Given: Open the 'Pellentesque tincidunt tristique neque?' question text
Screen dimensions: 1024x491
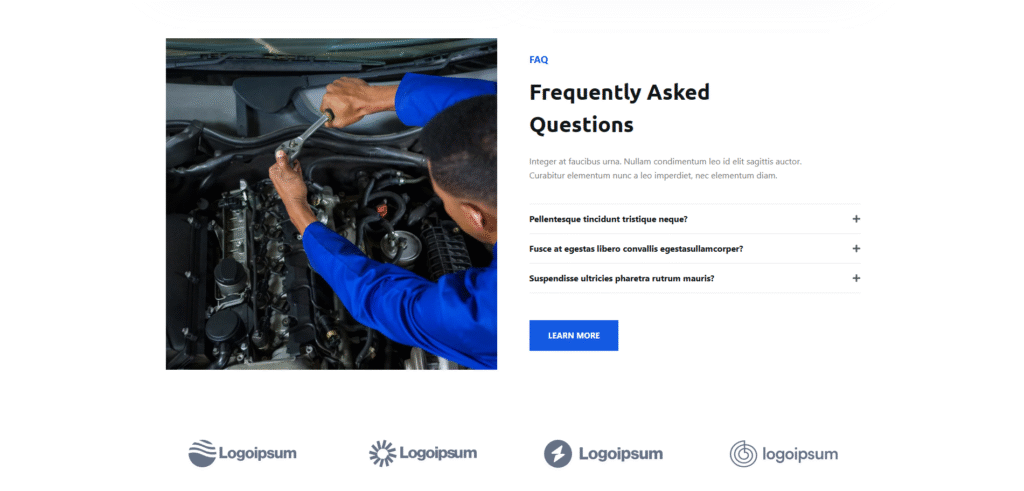Looking at the screenshot, I should [608, 219].
